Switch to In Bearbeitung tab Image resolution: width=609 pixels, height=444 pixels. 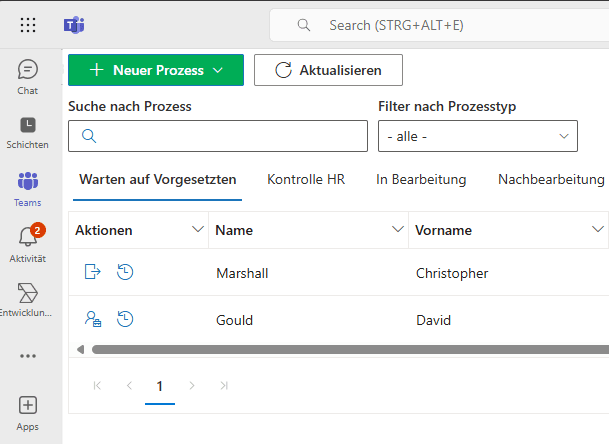(x=421, y=180)
